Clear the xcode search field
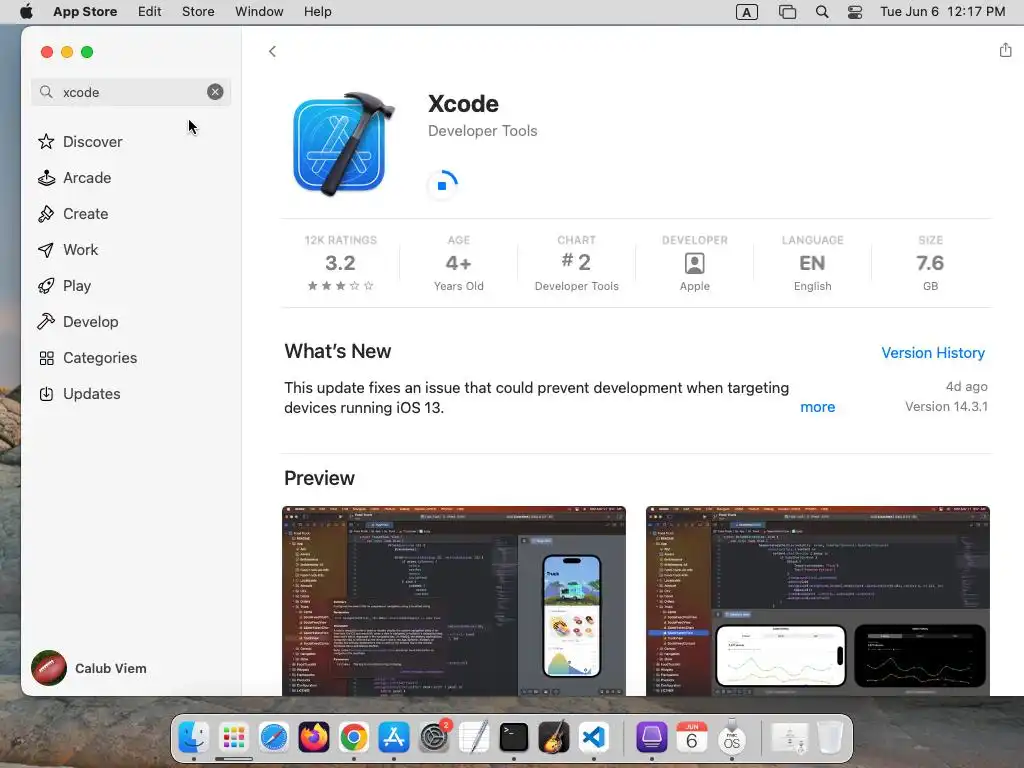The height and width of the screenshot is (768, 1024). (215, 92)
